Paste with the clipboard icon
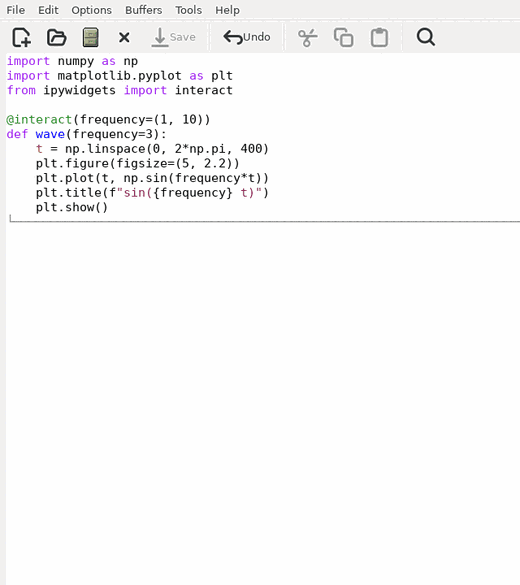This screenshot has width=520, height=585. pos(379,37)
